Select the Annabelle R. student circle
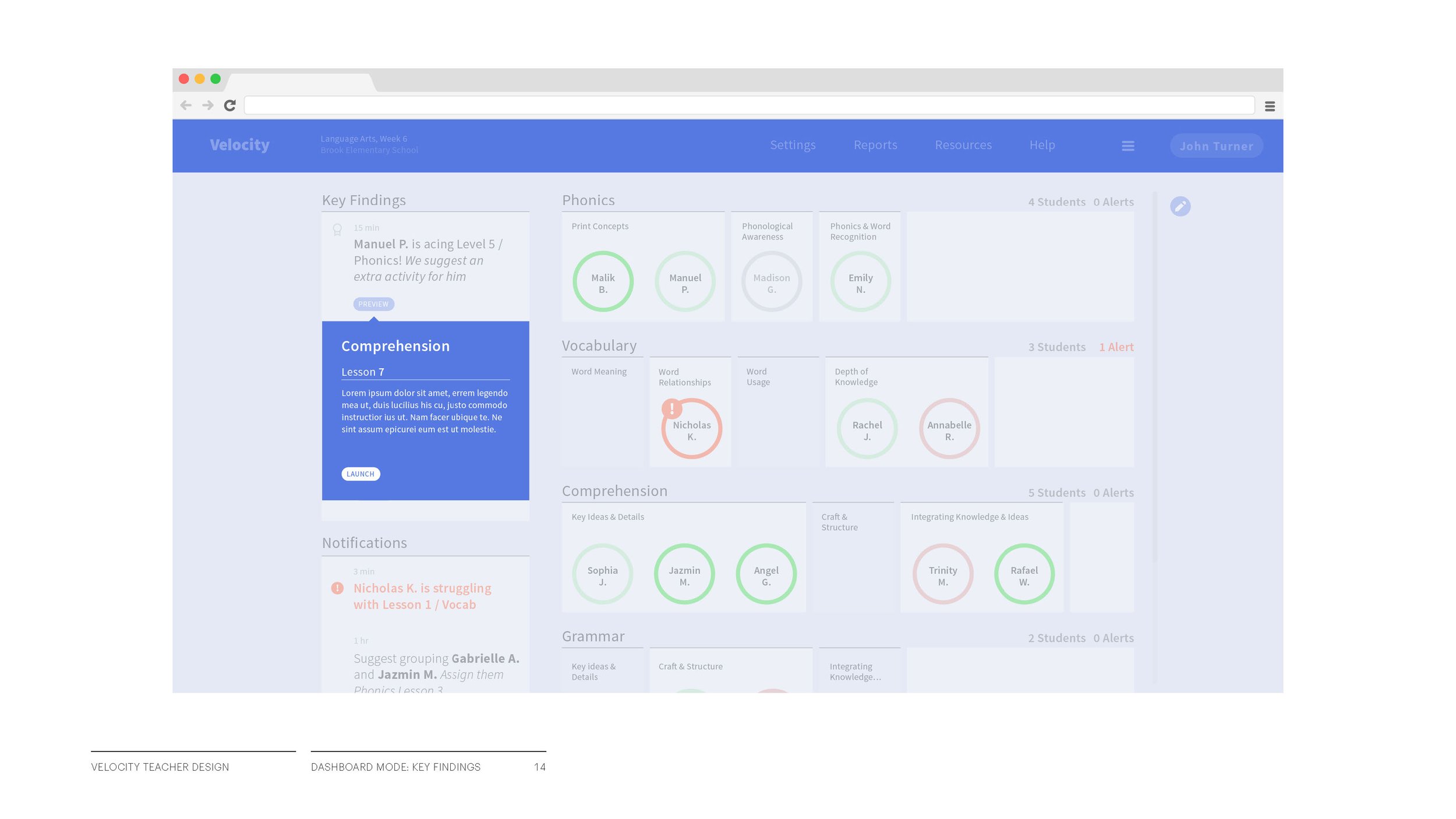Image resolution: width=1456 pixels, height=819 pixels. [x=949, y=429]
